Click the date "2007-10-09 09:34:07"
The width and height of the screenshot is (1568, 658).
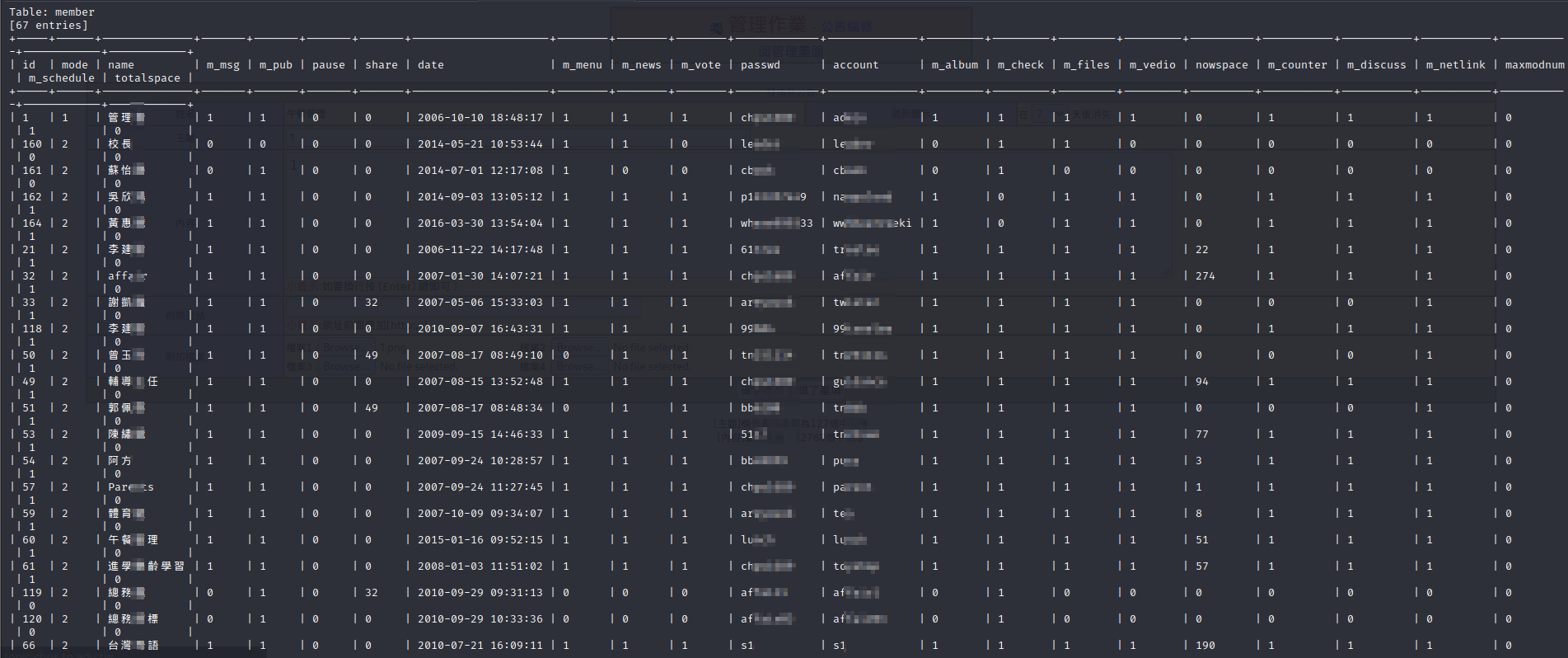coord(480,514)
